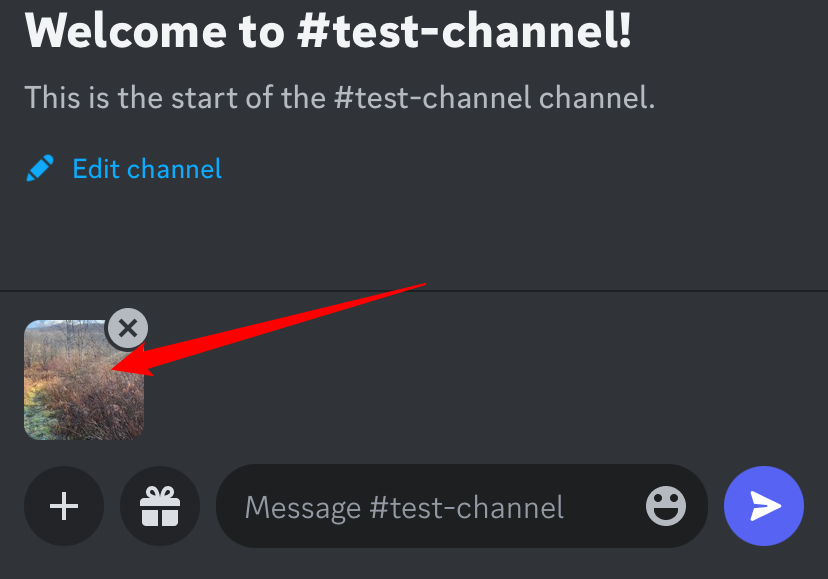This screenshot has width=828, height=579.
Task: Open the gift icon button
Action: pos(160,507)
